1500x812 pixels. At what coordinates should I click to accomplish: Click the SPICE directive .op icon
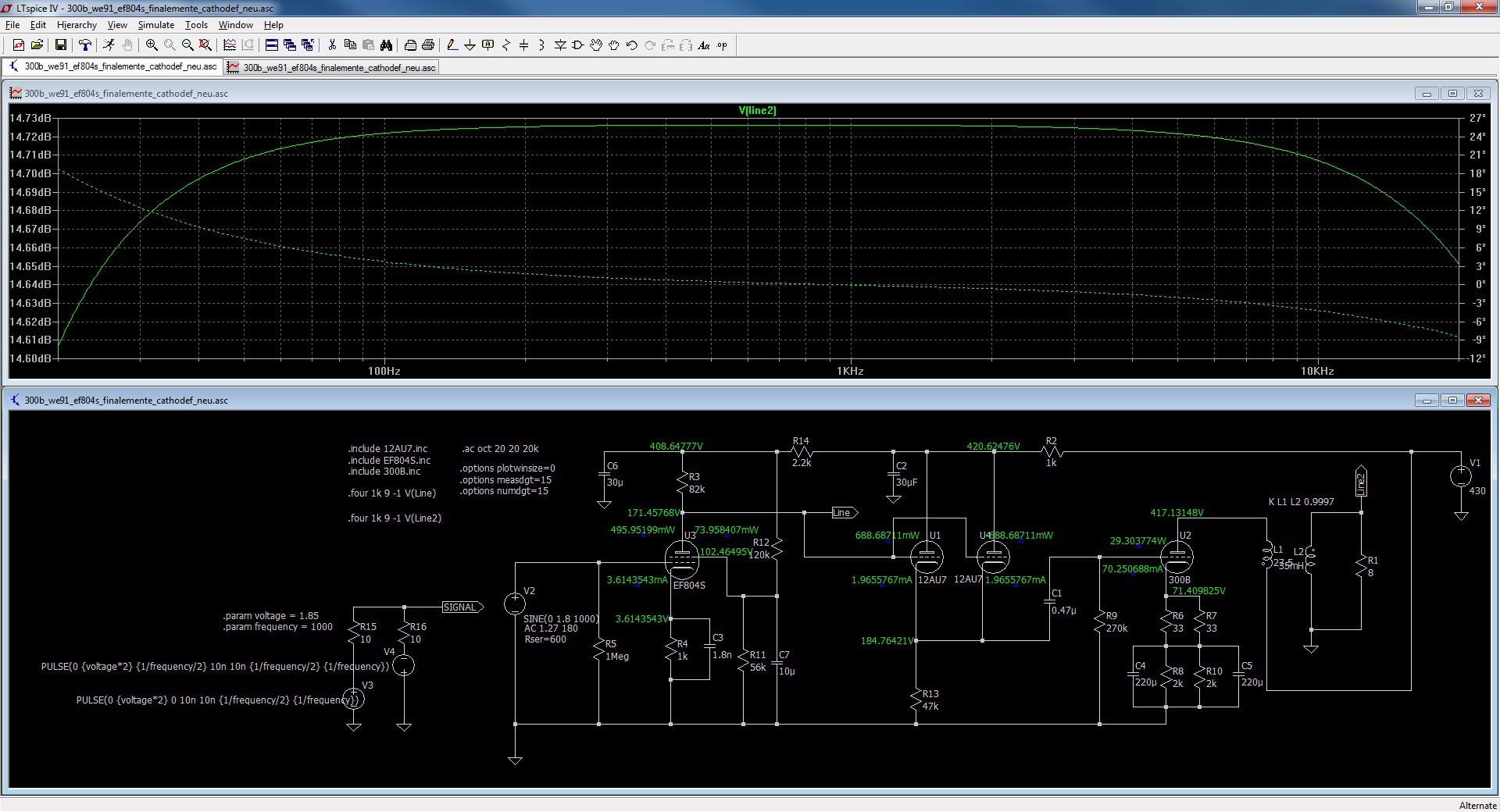tap(722, 45)
